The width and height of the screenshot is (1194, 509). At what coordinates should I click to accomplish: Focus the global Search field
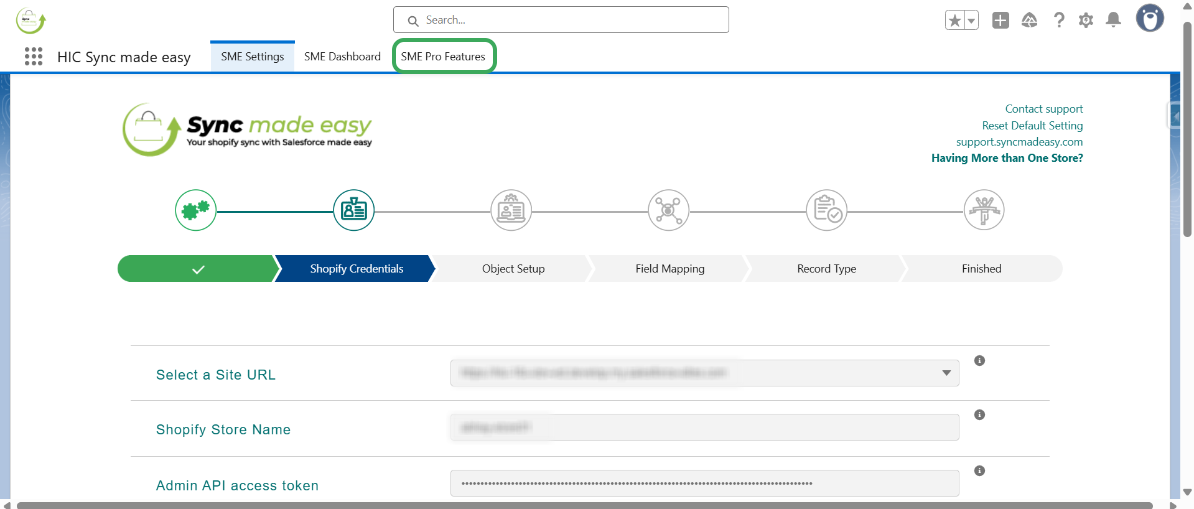(x=560, y=20)
